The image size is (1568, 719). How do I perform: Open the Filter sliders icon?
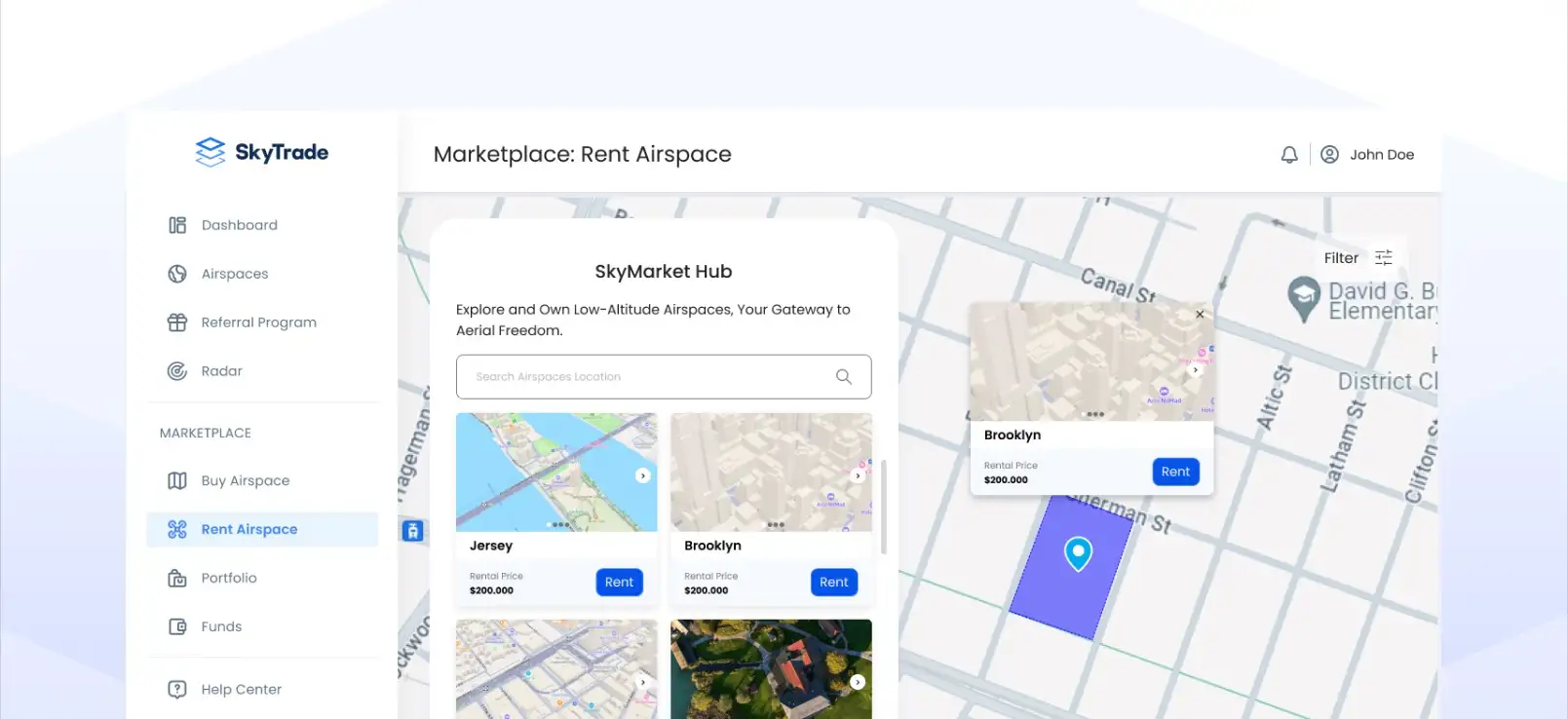coord(1383,258)
